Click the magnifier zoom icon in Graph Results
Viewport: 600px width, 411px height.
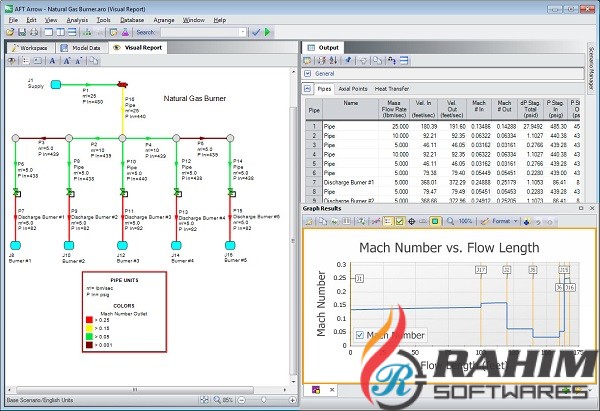(450, 221)
